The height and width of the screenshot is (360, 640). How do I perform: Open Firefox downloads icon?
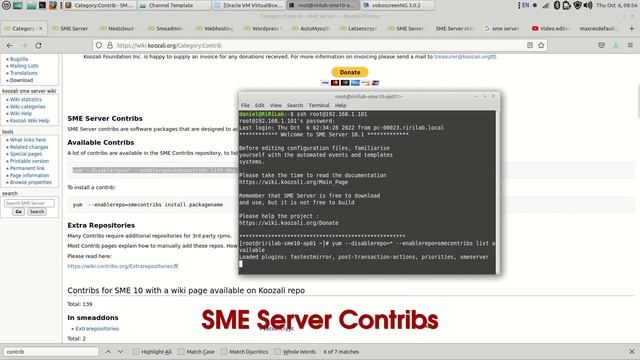click(x=616, y=45)
